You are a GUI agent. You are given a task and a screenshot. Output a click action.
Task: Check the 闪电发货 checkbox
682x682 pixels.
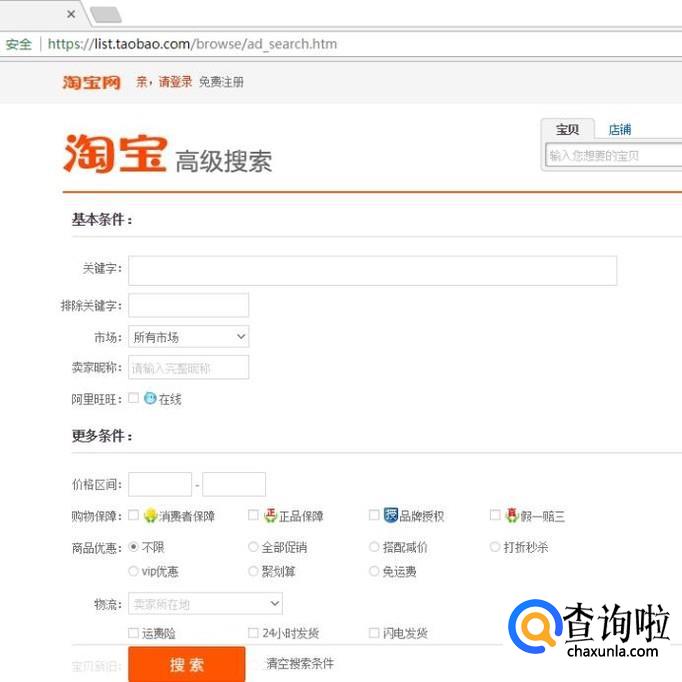tap(374, 633)
